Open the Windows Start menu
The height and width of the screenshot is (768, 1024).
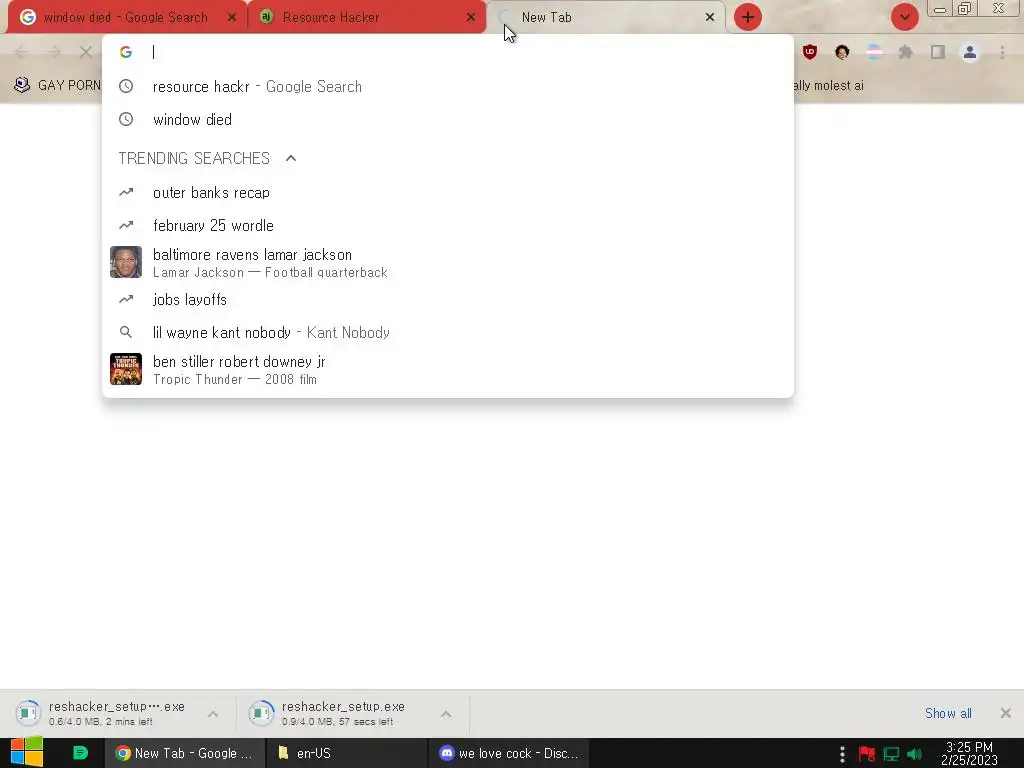pos(26,753)
